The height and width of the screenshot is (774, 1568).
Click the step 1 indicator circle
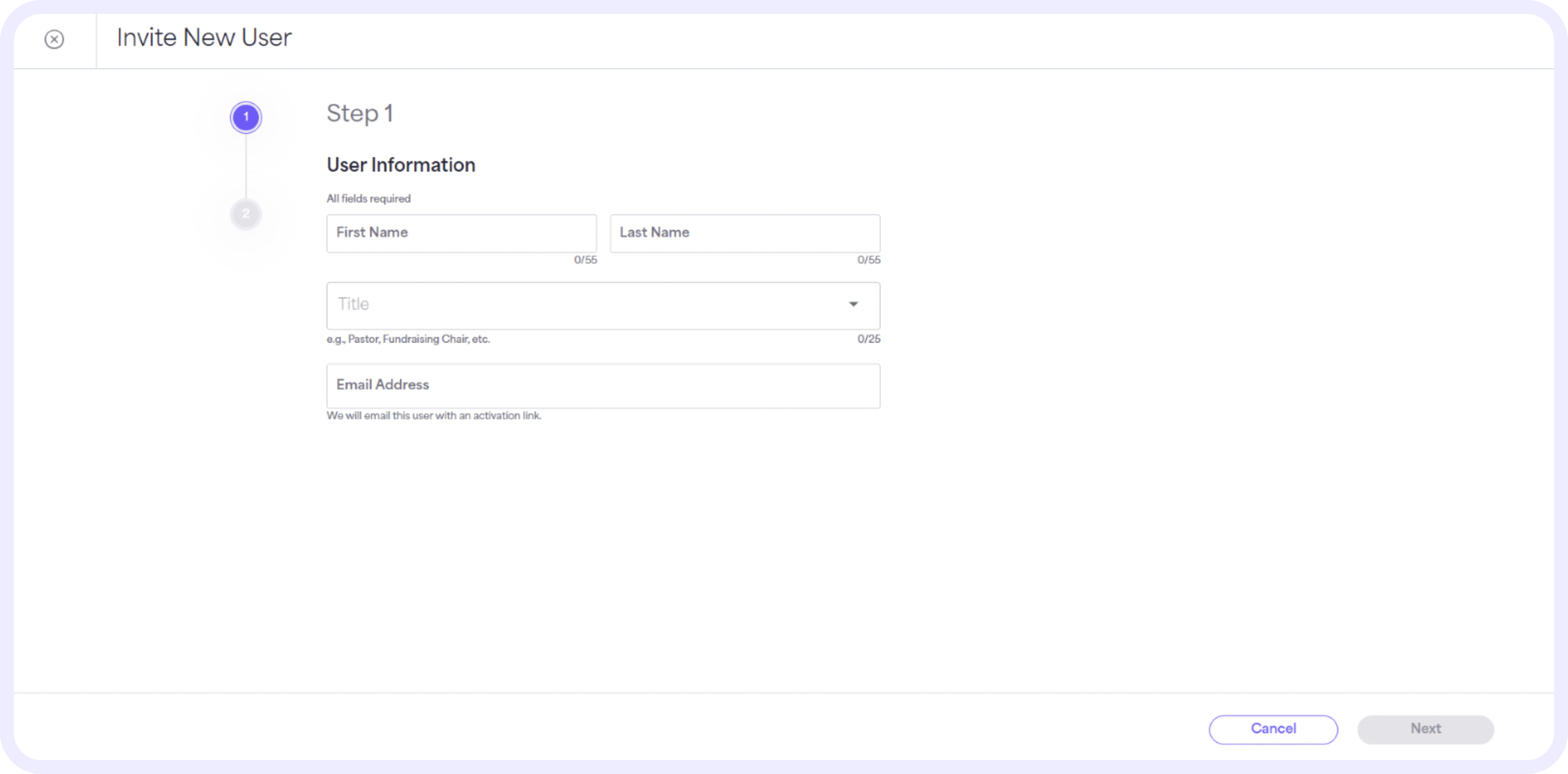246,117
